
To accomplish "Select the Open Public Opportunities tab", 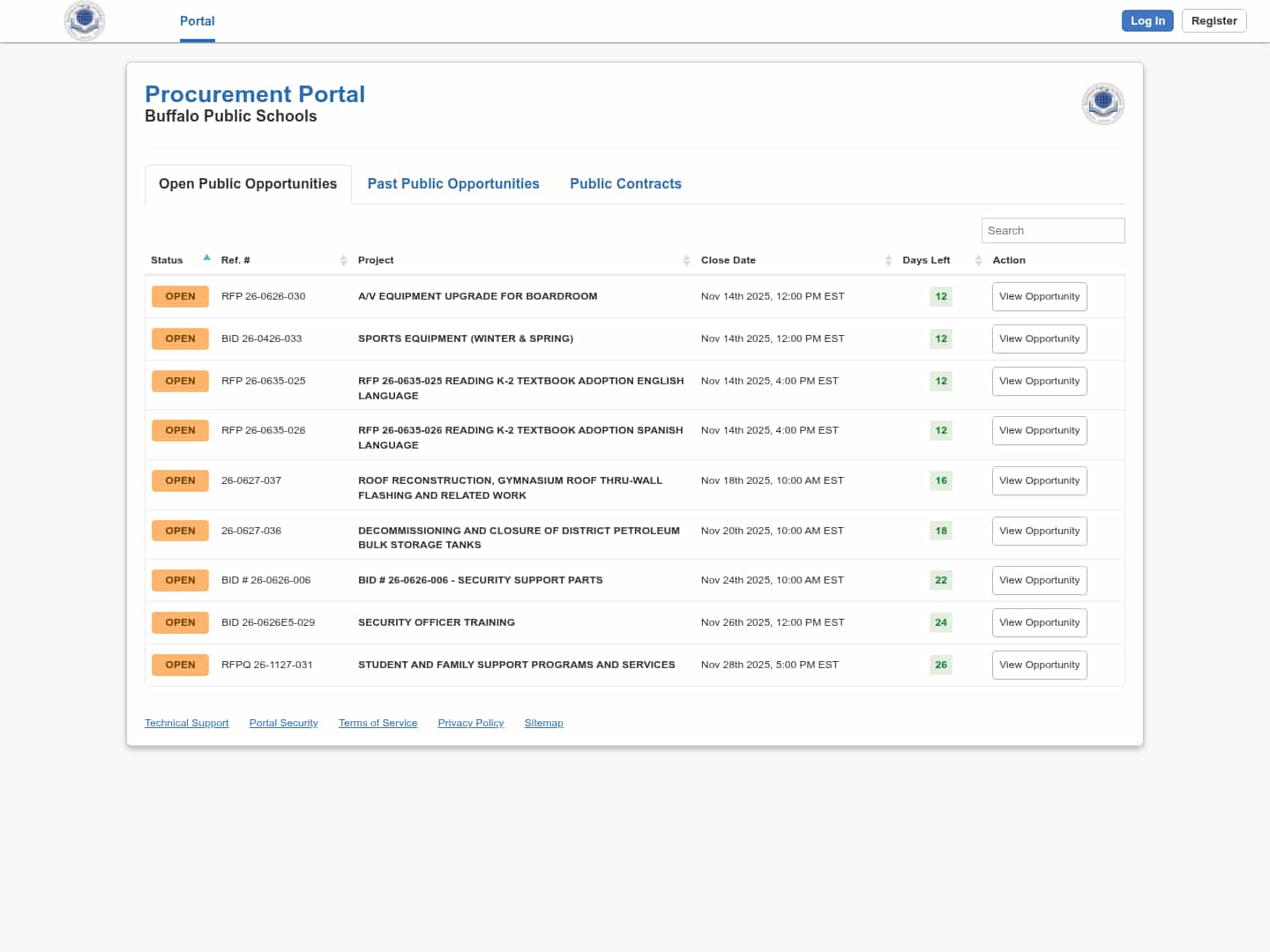I will click(x=248, y=183).
